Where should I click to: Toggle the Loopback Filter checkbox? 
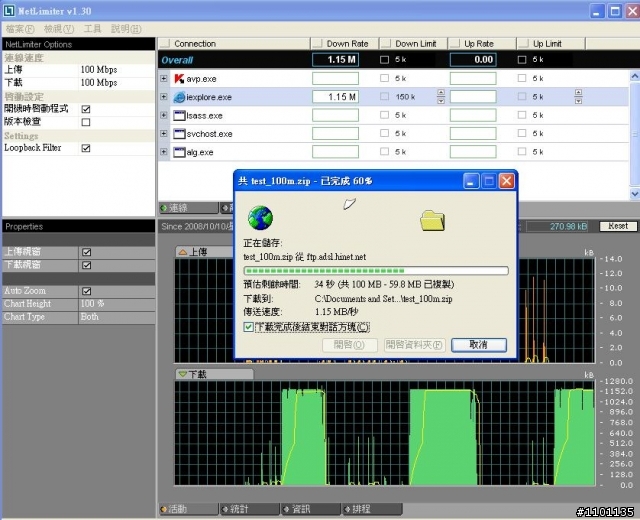(86, 148)
